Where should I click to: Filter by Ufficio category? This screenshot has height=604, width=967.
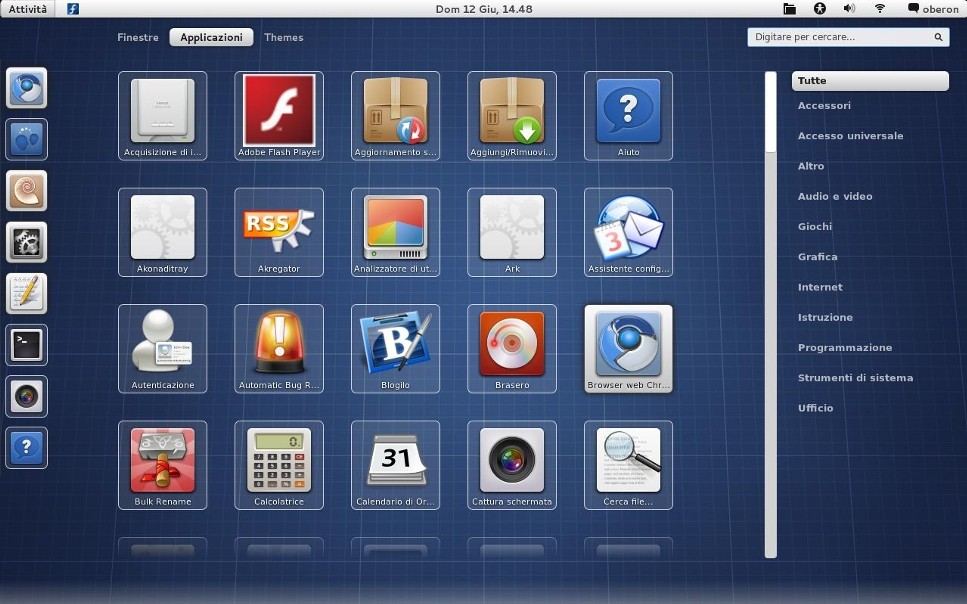point(815,408)
